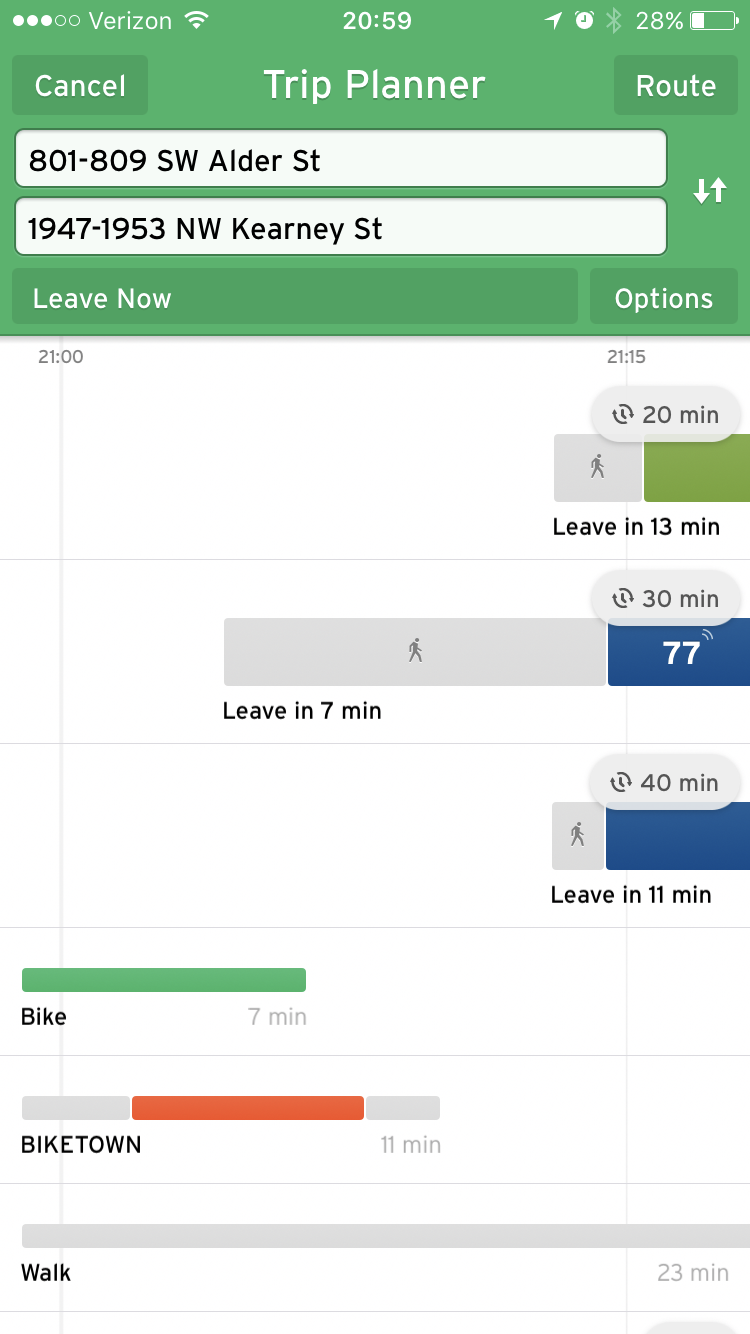Tap the clock icon in the 40 min badge
750x1334 pixels.
tap(622, 783)
